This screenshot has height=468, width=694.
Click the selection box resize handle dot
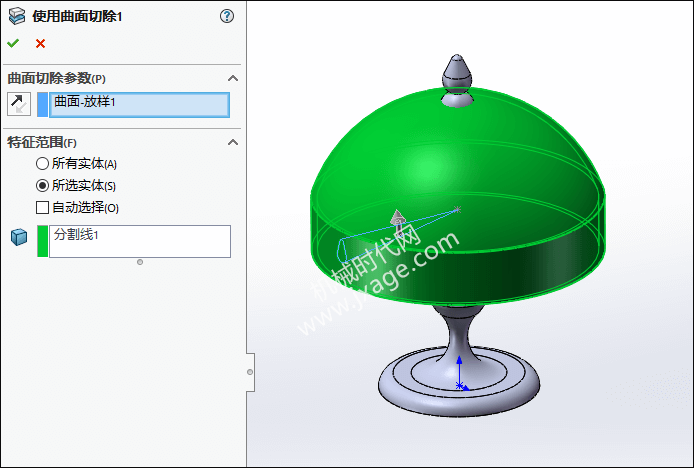tap(140, 262)
